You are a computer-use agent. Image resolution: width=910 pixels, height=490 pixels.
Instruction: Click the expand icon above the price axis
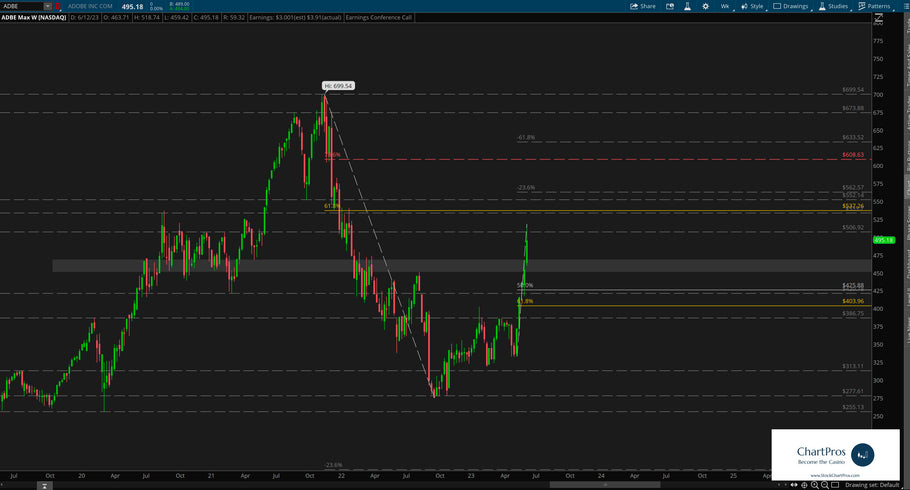point(878,17)
